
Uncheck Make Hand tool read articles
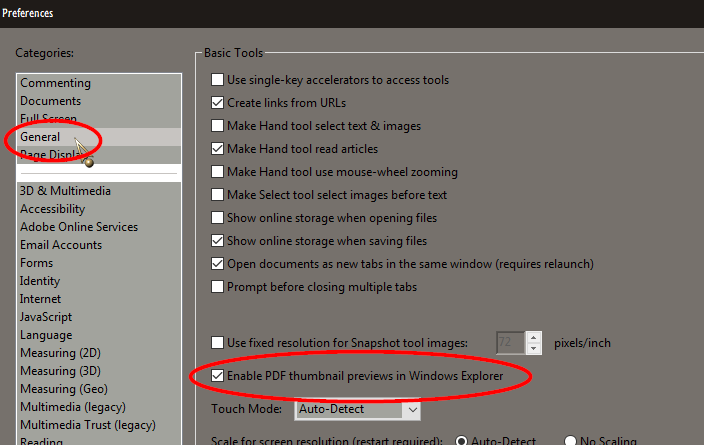tap(217, 149)
